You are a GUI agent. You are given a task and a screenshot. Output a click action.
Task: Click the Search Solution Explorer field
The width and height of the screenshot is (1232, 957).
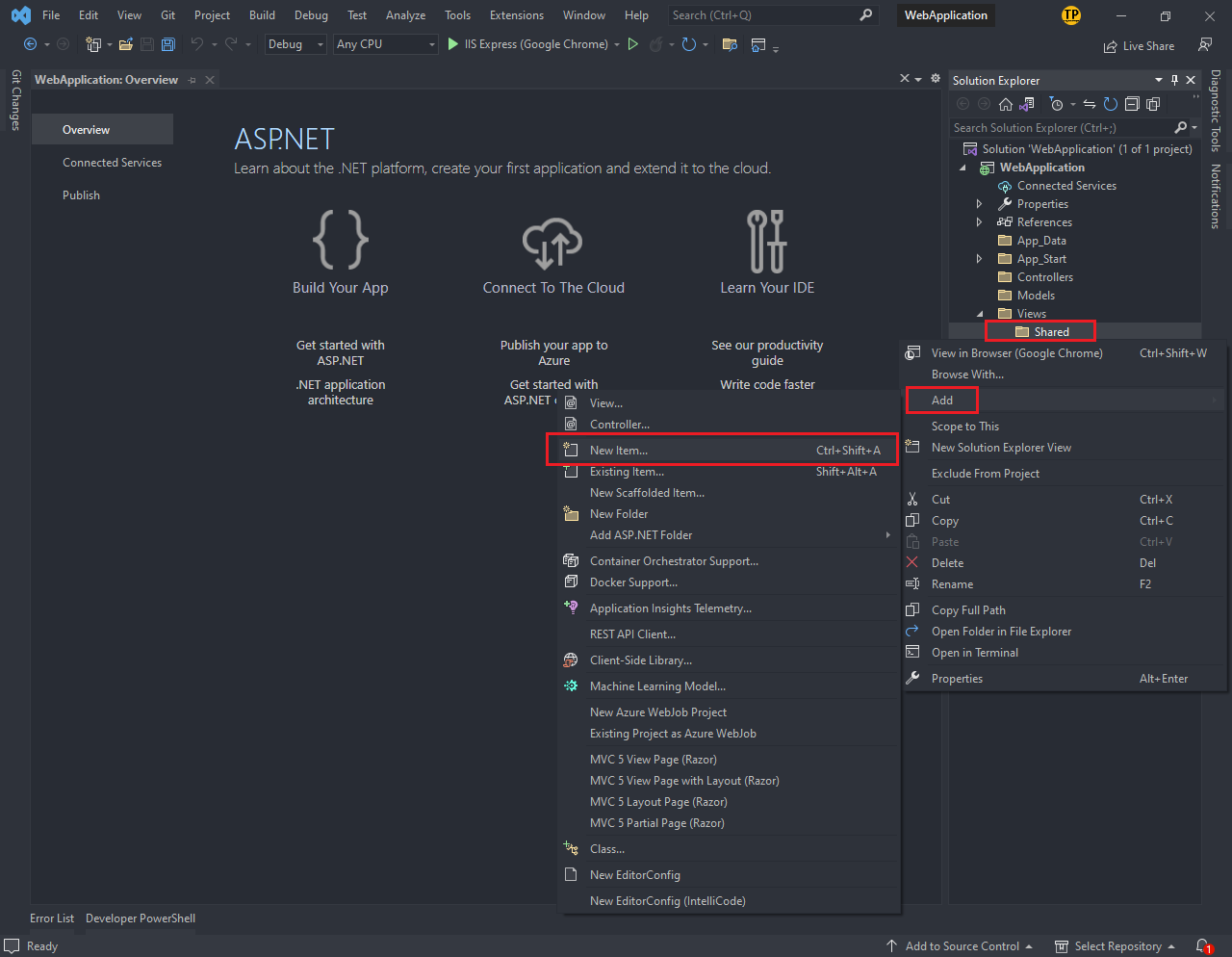coord(1063,127)
